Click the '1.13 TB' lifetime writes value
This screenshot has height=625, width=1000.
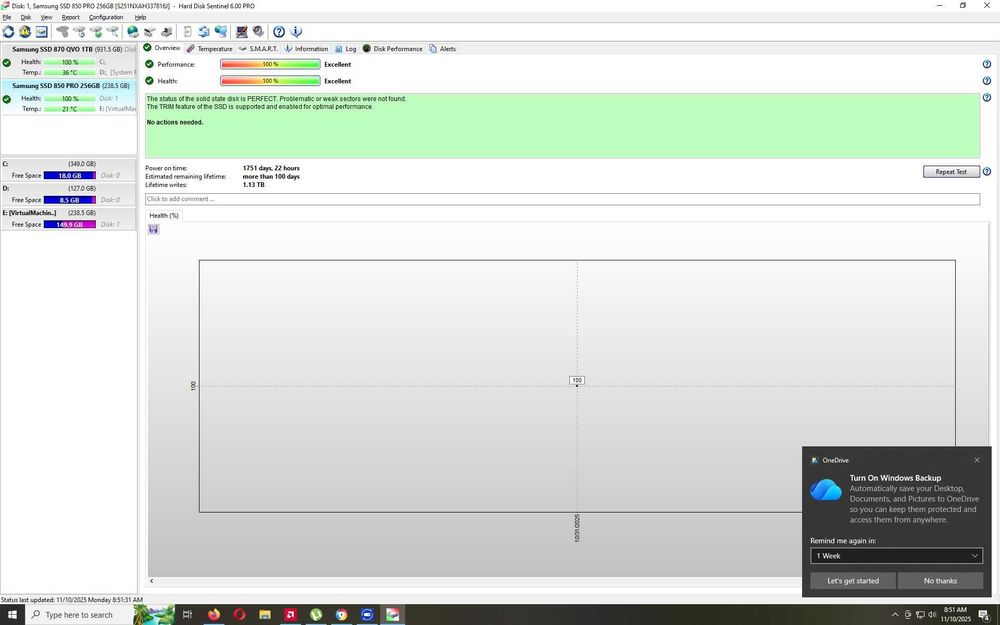tap(253, 185)
